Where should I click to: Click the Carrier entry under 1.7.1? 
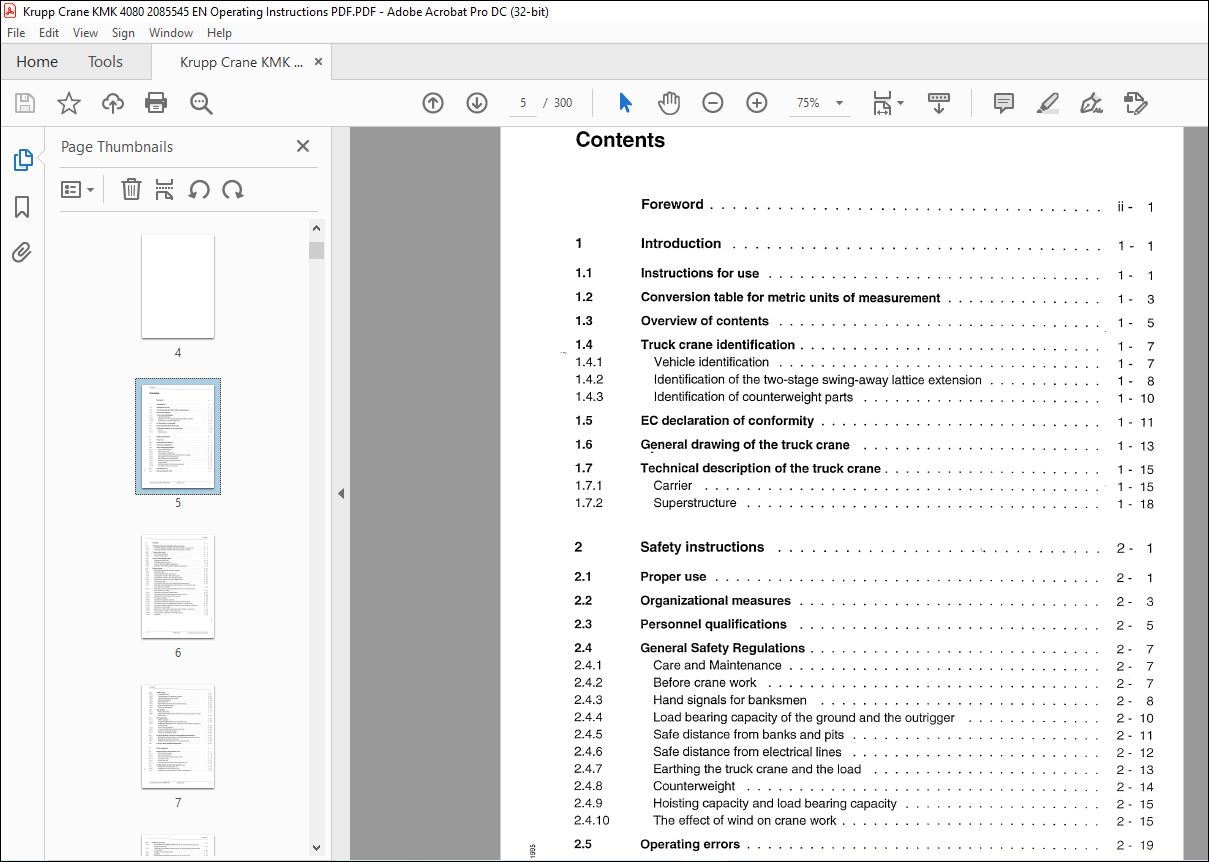(x=673, y=486)
